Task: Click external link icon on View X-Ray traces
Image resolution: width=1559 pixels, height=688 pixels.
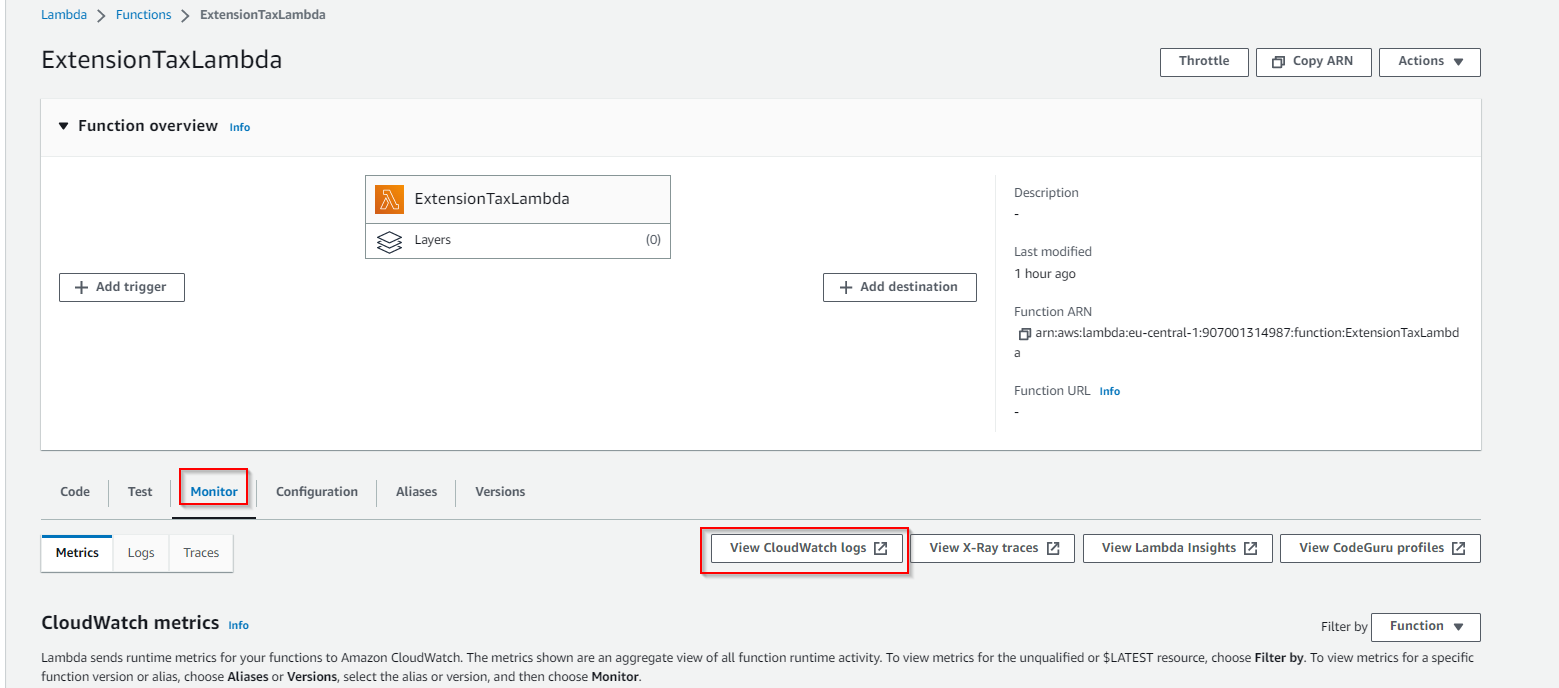Action: coord(1053,548)
